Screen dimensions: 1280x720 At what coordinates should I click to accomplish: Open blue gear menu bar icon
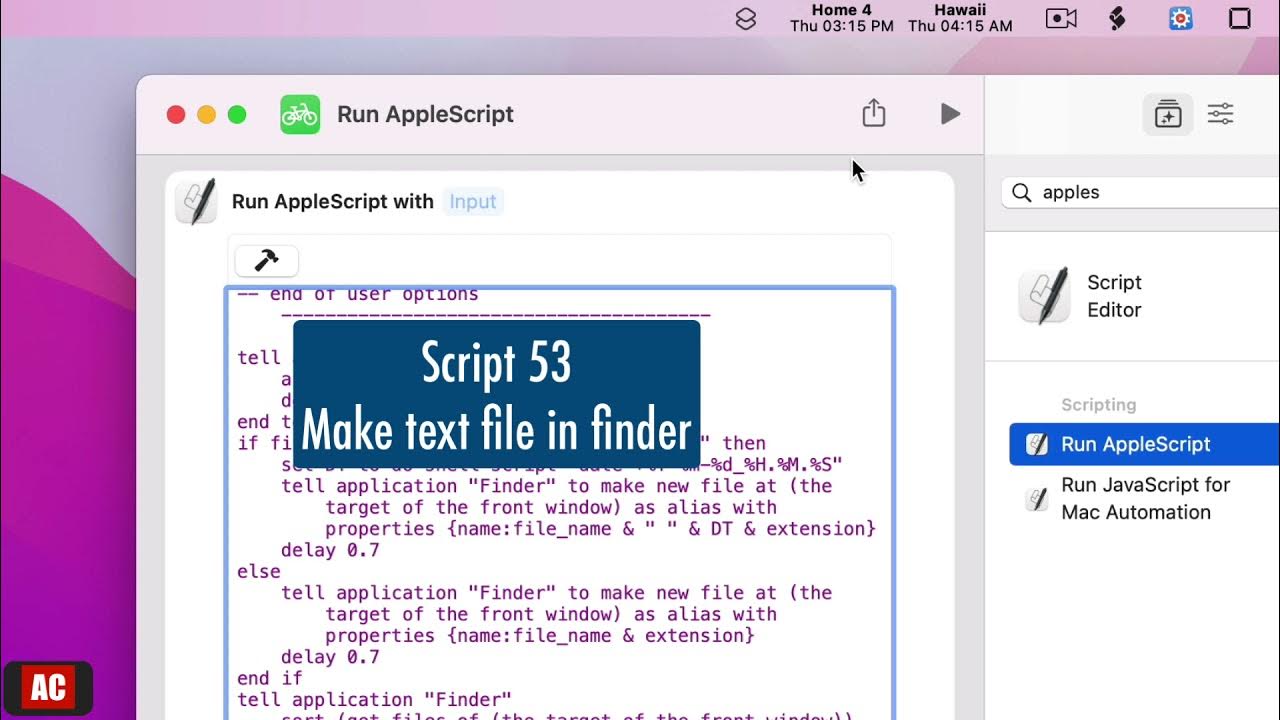click(1181, 18)
